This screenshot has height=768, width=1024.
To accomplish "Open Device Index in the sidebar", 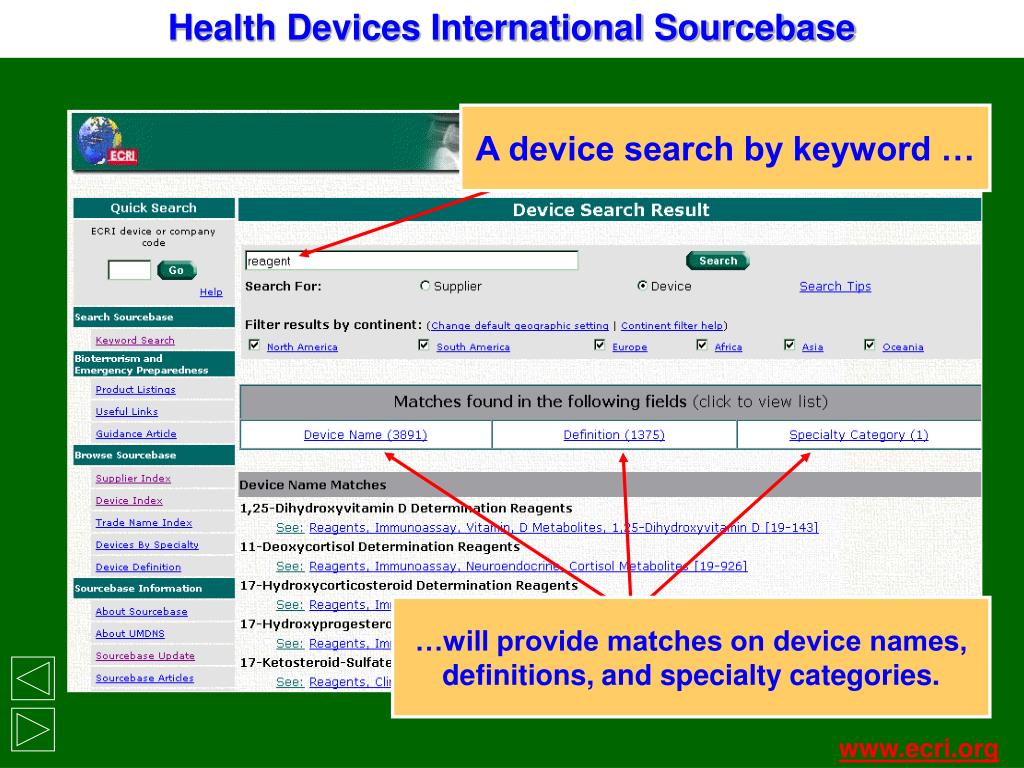I will [x=129, y=501].
